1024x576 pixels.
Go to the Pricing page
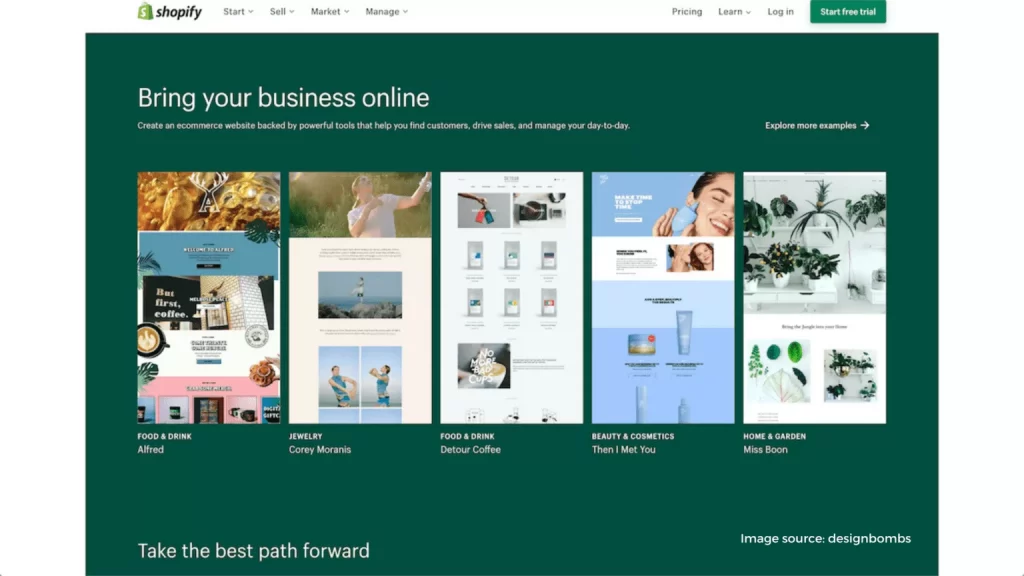pyautogui.click(x=687, y=12)
